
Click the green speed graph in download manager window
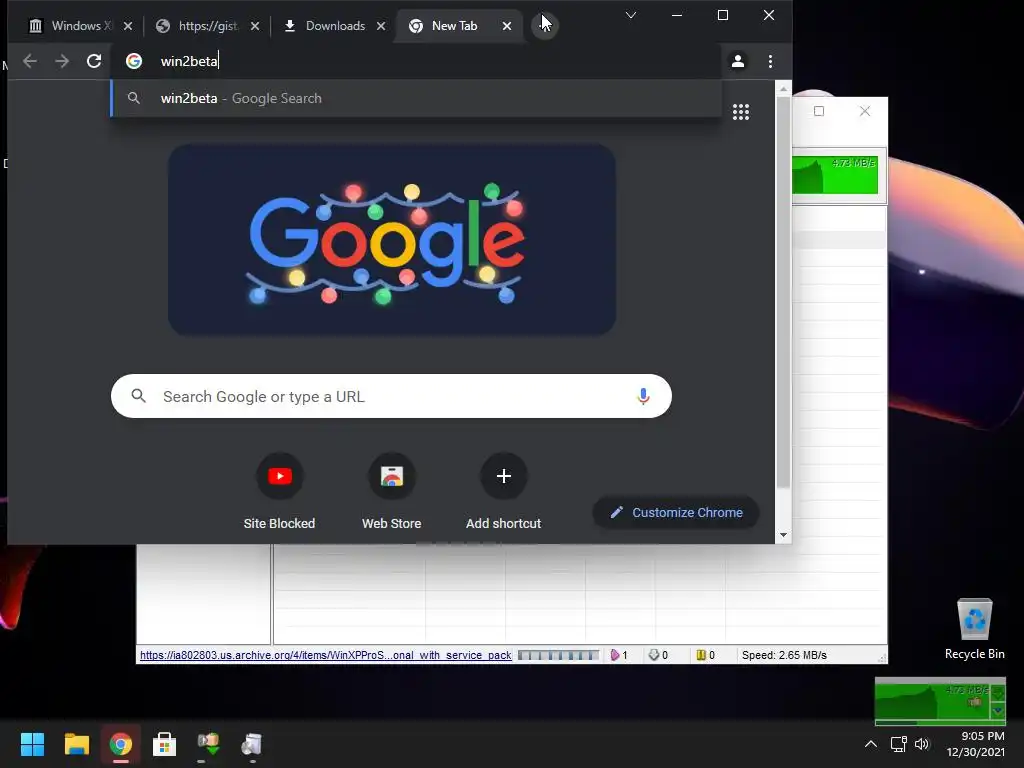click(835, 175)
